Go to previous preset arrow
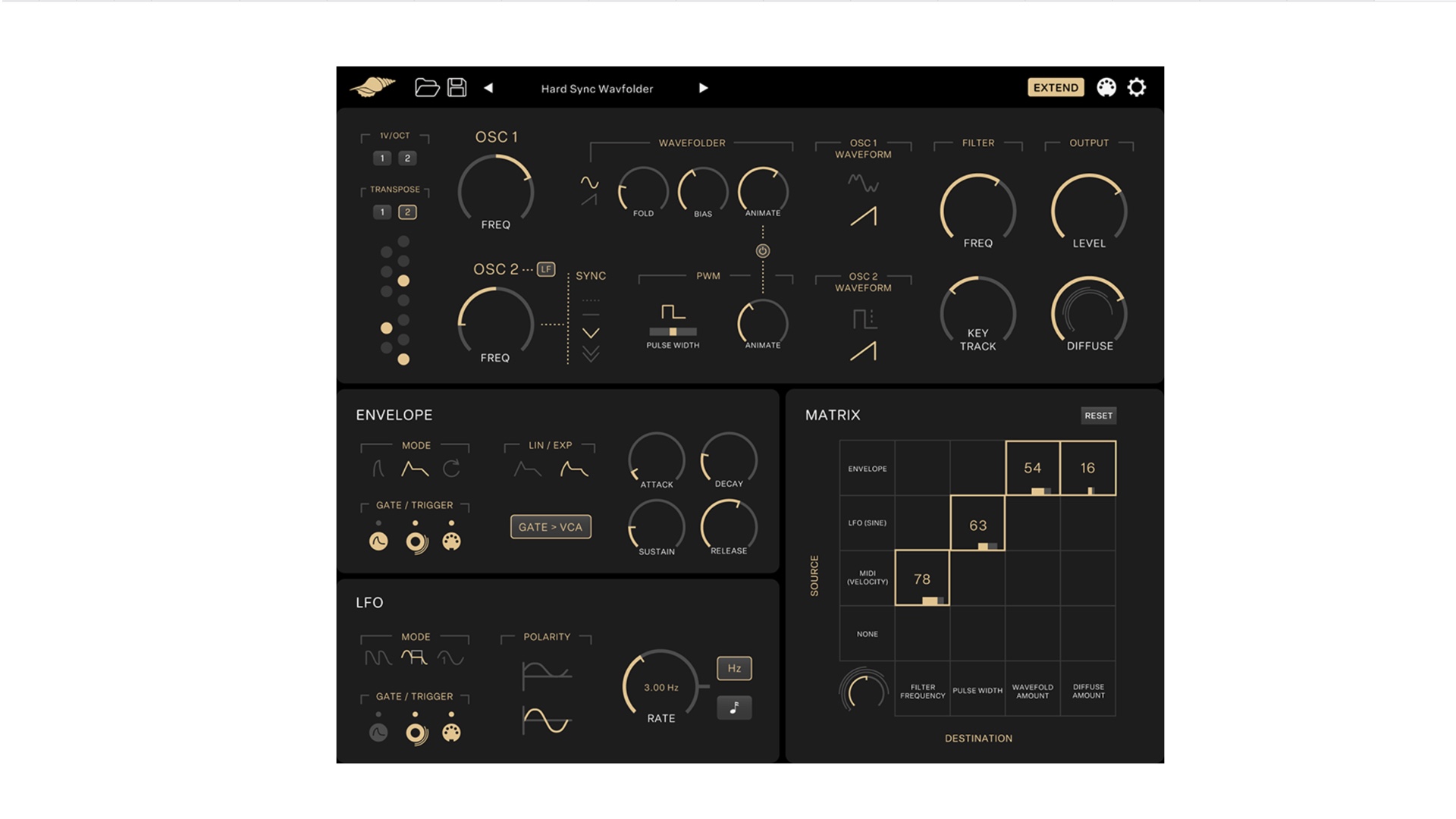Viewport: 1456px width, 819px height. click(x=488, y=88)
